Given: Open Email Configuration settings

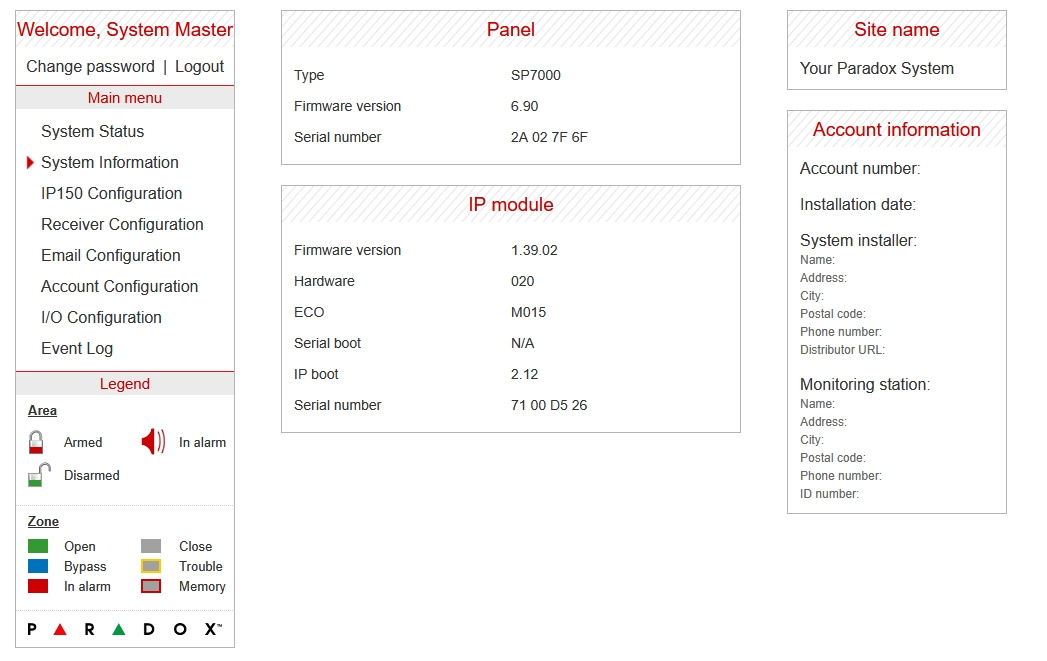Looking at the screenshot, I should [110, 255].
